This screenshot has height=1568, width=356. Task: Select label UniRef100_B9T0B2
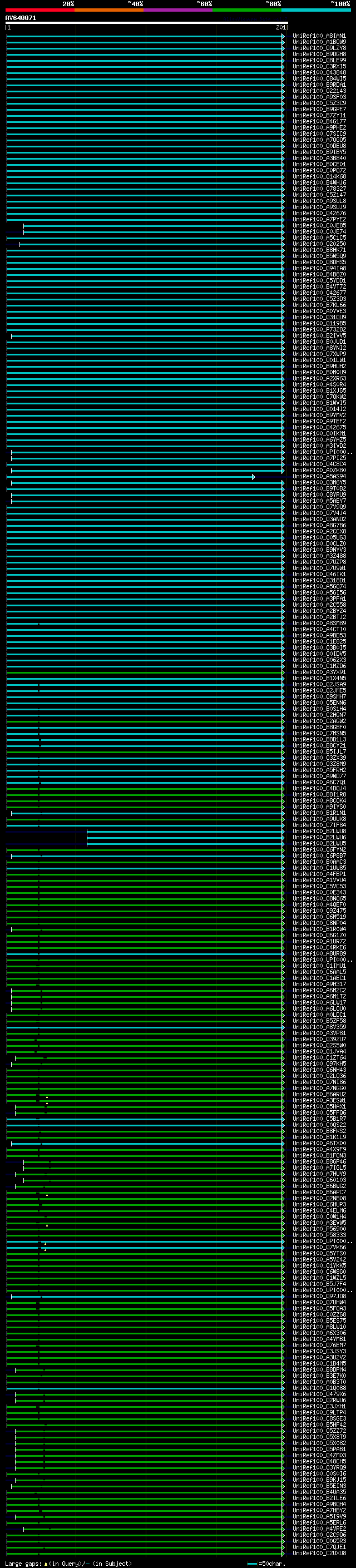pos(319,489)
